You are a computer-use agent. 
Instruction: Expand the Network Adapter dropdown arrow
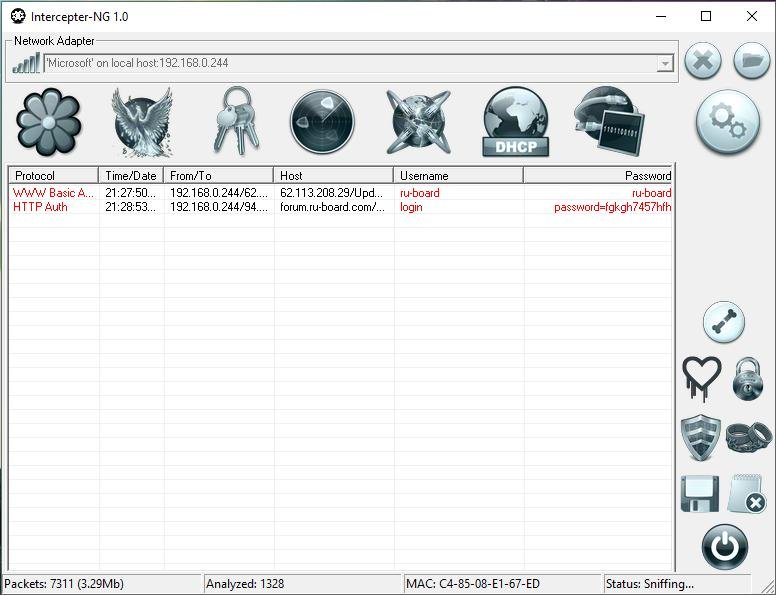click(x=665, y=63)
